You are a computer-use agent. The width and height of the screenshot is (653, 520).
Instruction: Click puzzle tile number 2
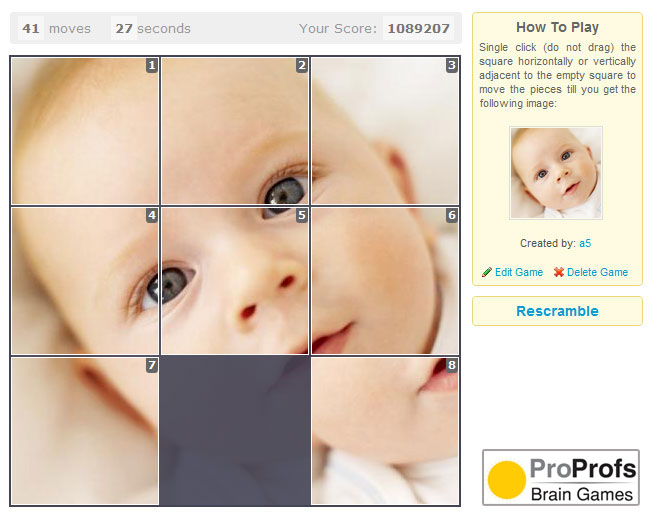(235, 131)
